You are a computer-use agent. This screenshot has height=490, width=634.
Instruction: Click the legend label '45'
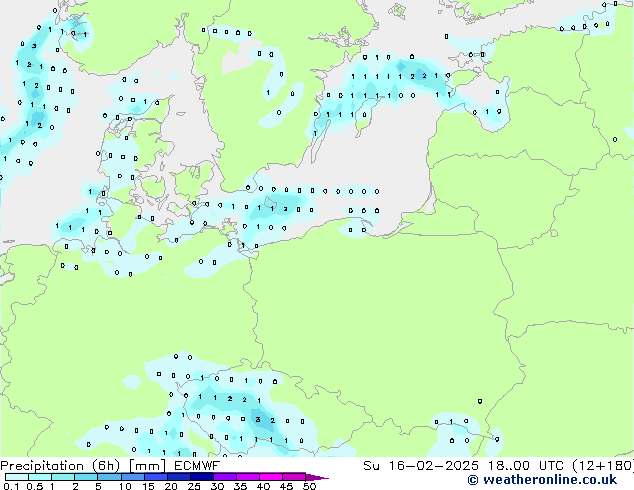(286, 486)
